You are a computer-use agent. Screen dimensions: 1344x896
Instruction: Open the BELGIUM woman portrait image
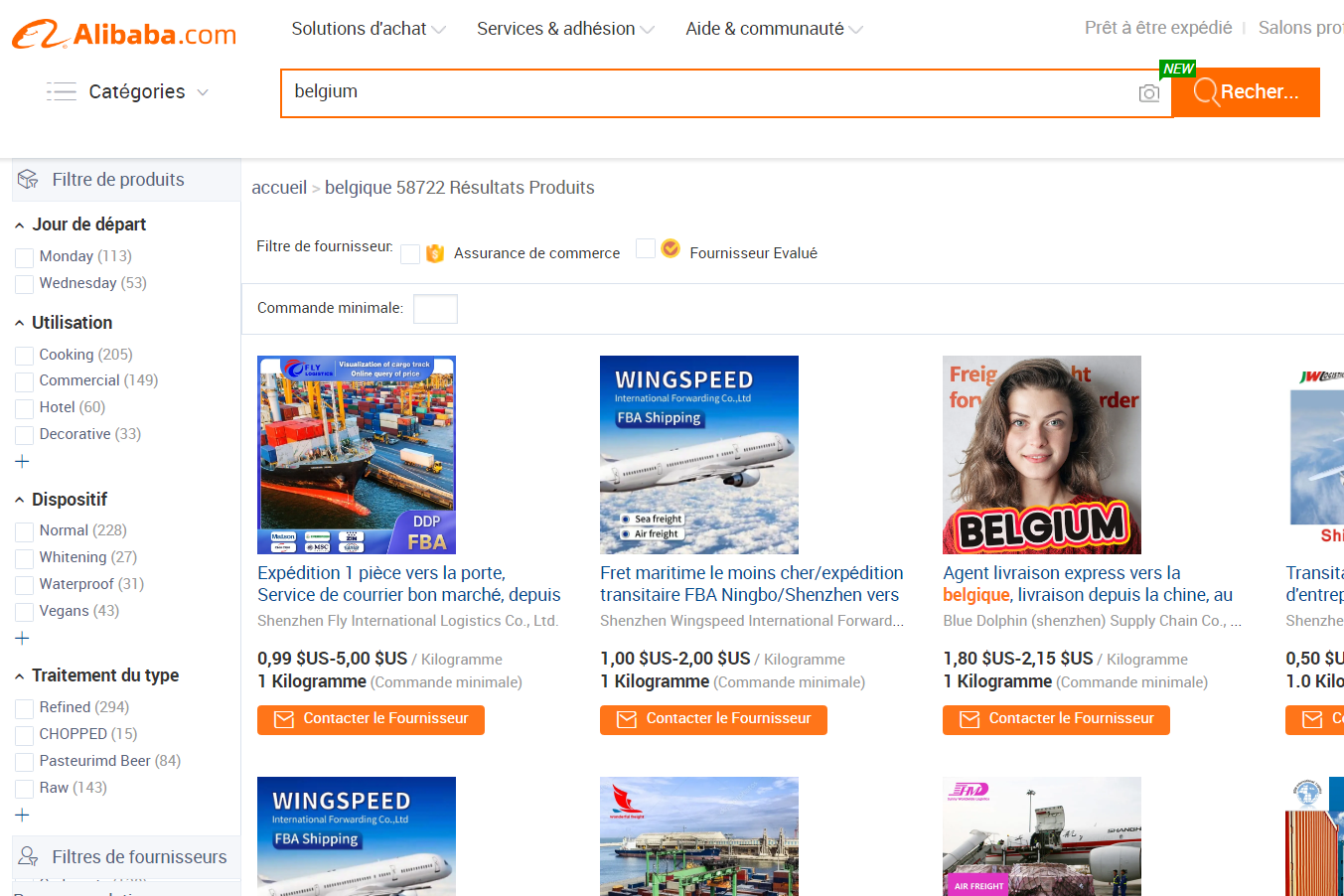[1042, 455]
